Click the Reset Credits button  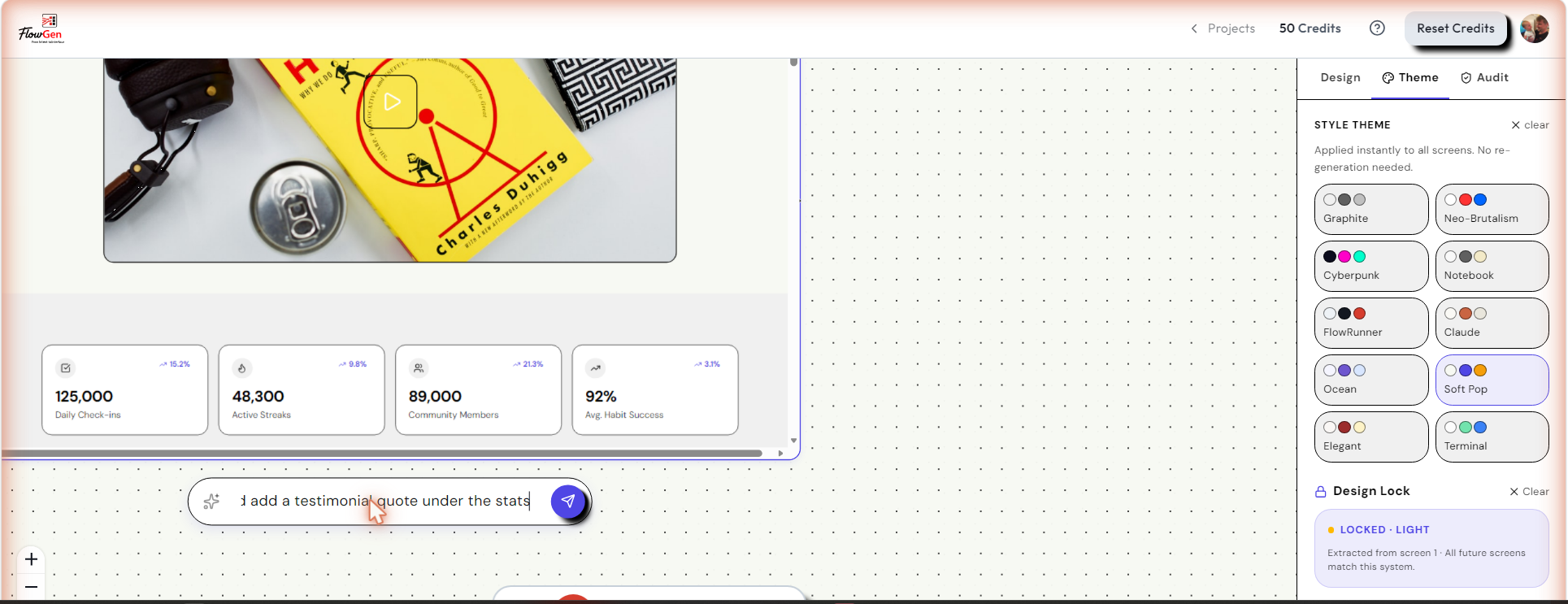point(1456,28)
